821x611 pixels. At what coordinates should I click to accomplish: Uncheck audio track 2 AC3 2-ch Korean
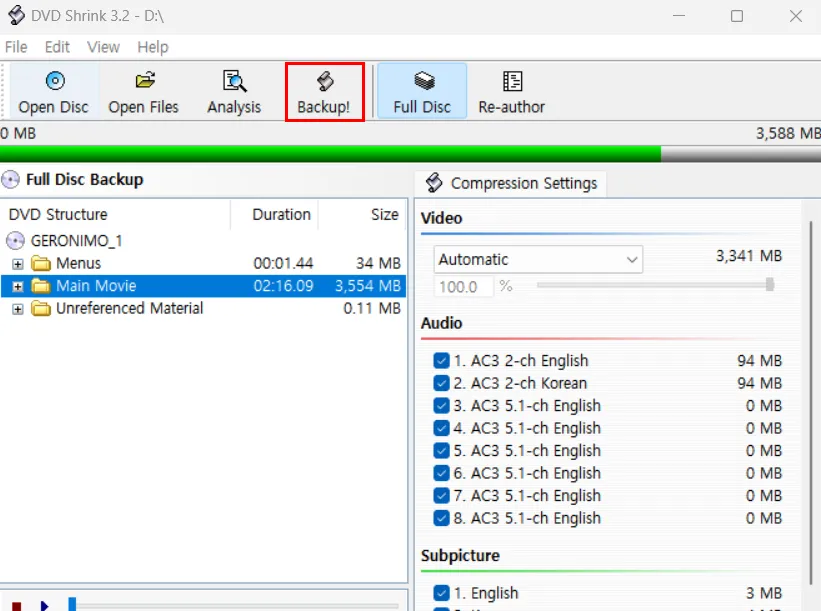tap(441, 383)
